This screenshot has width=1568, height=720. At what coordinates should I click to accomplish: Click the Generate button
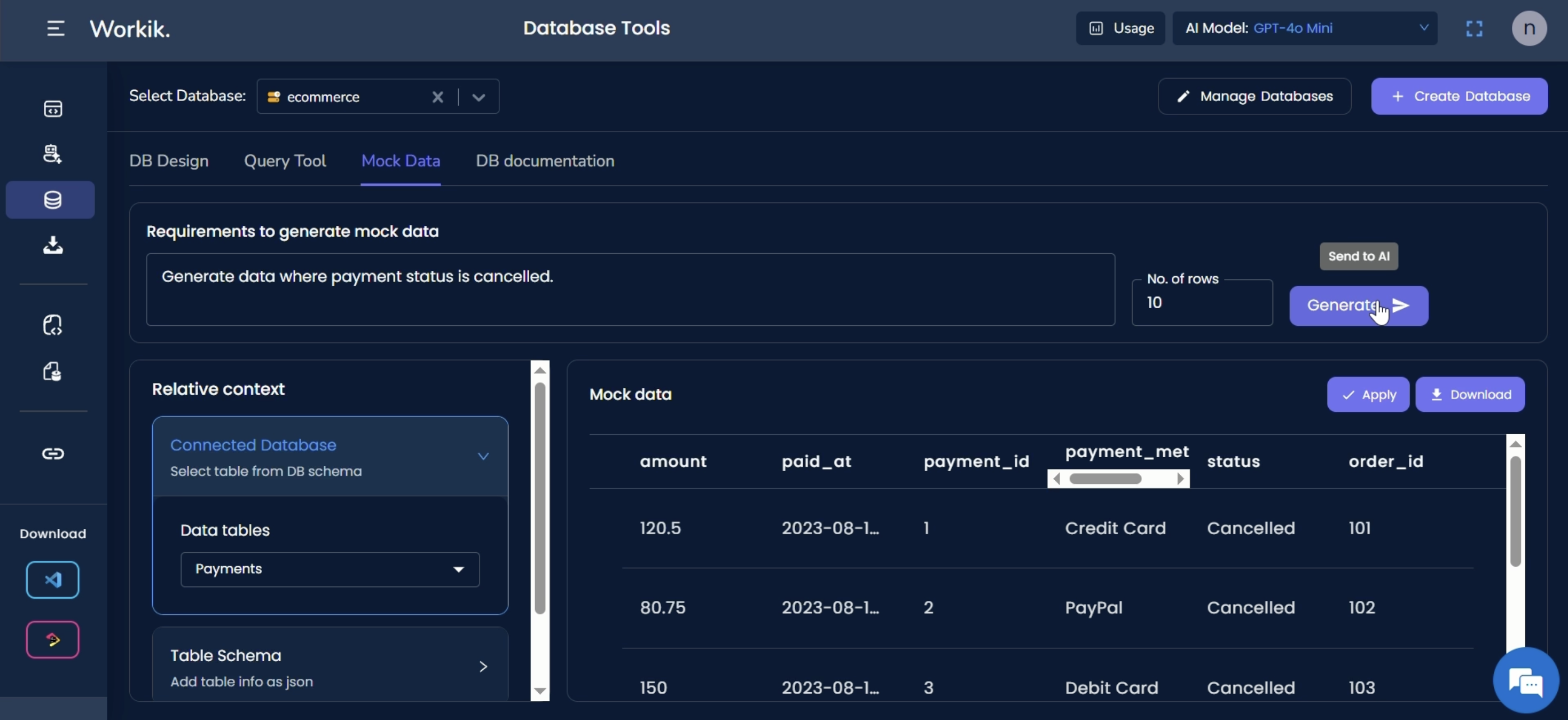(x=1358, y=306)
